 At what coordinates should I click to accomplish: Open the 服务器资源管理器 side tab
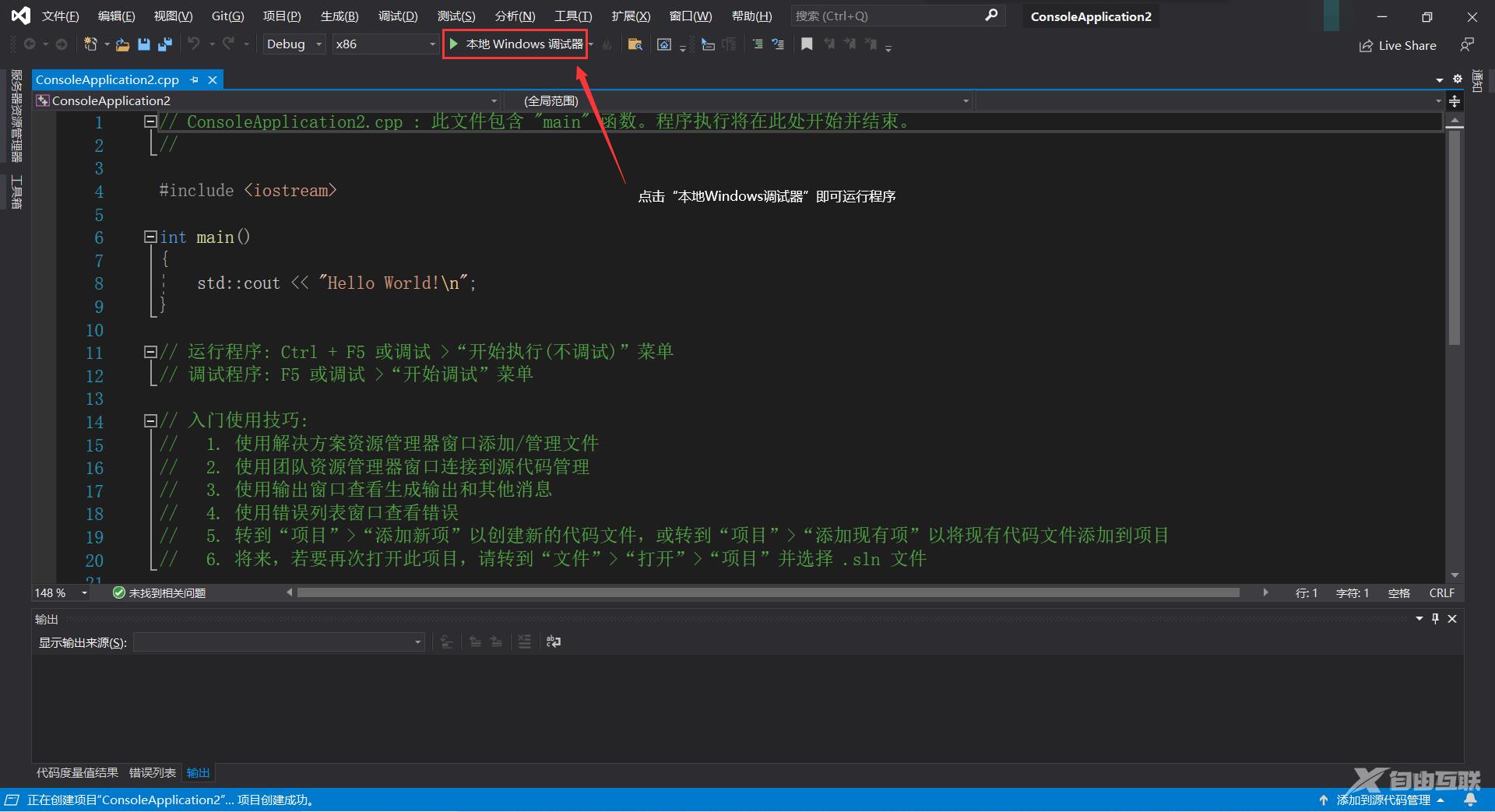(16, 115)
